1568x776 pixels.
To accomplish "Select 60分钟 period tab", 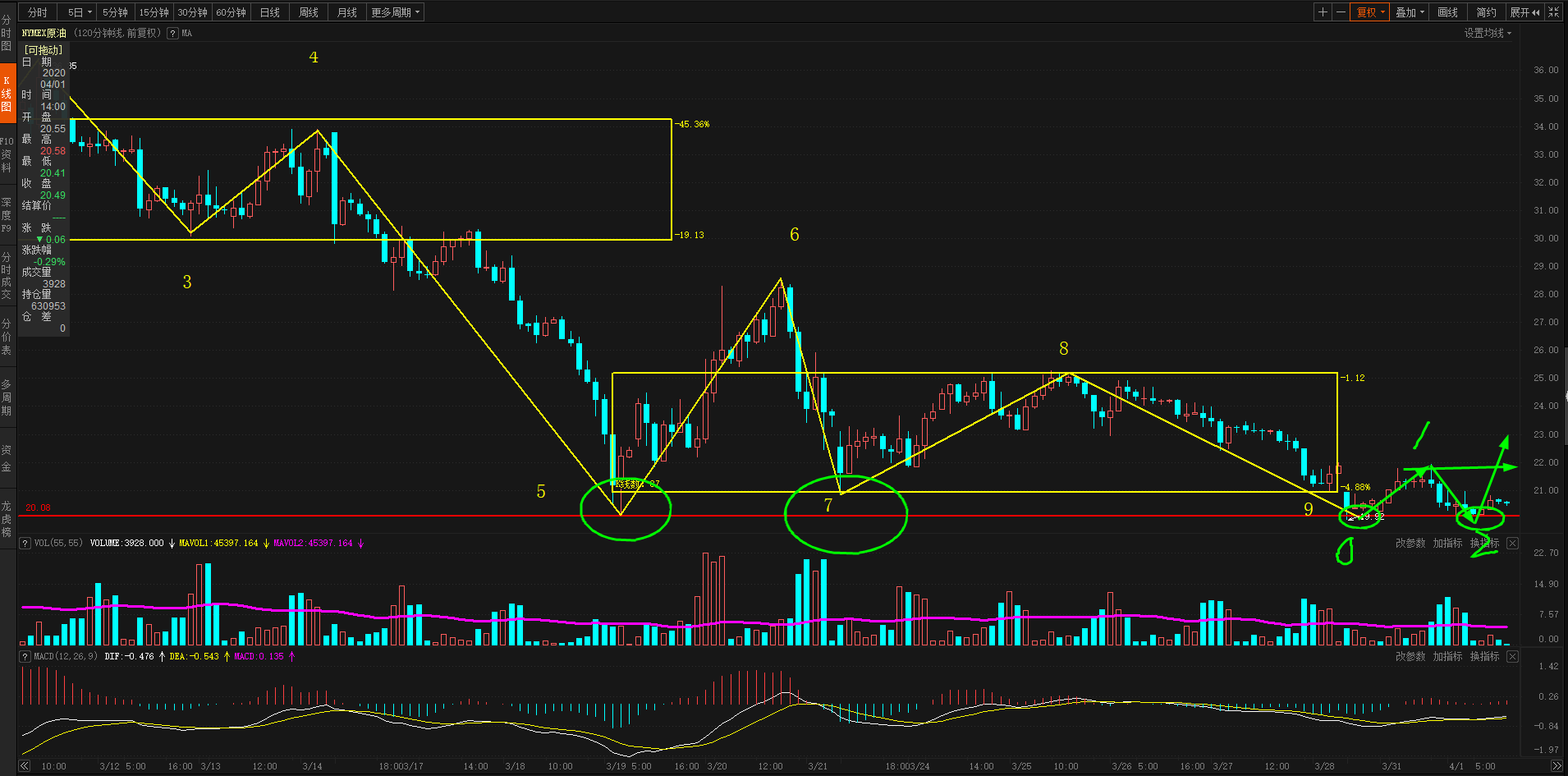I will click(x=231, y=12).
